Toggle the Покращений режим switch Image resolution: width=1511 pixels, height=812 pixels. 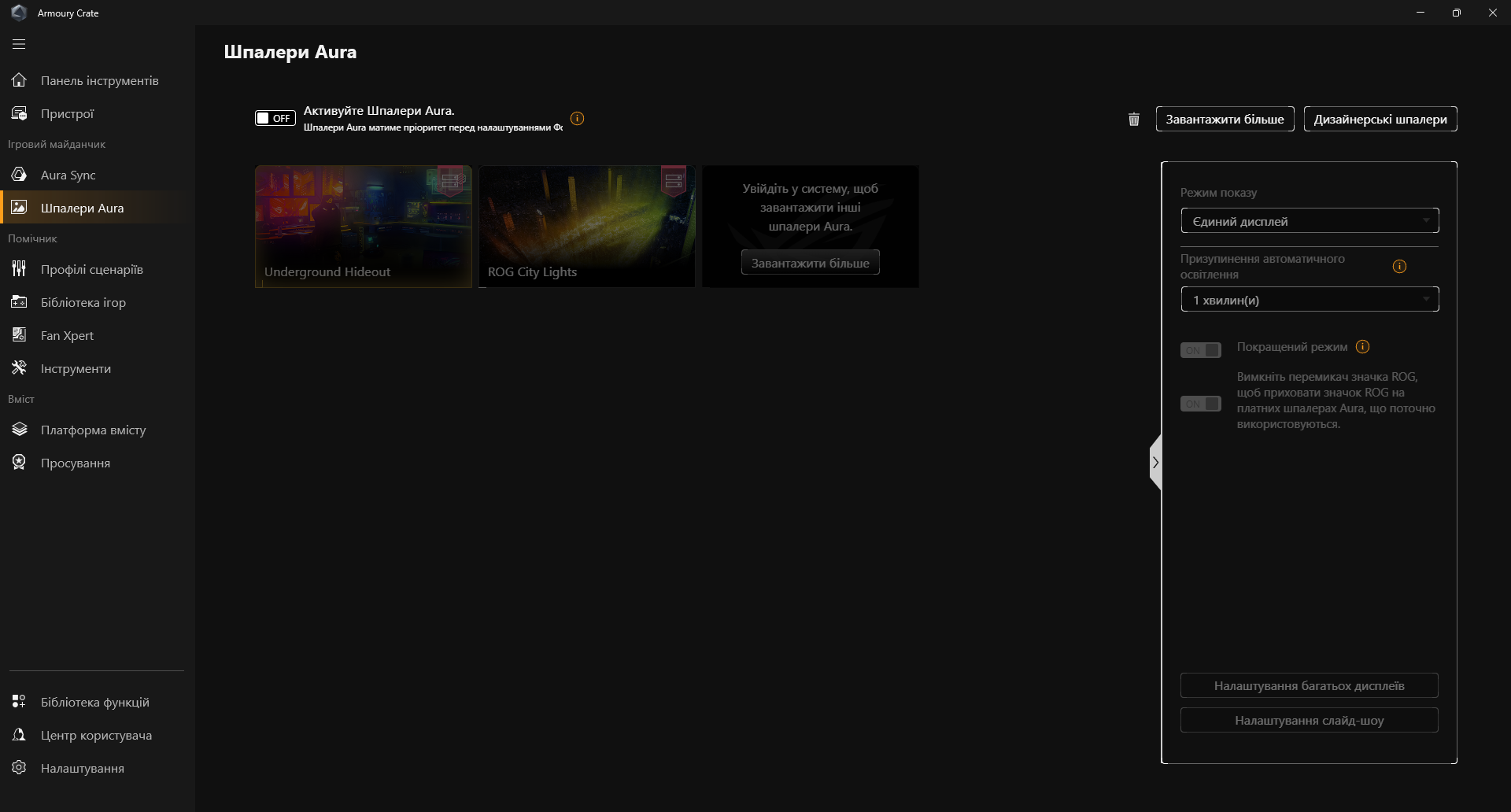pyautogui.click(x=1201, y=350)
